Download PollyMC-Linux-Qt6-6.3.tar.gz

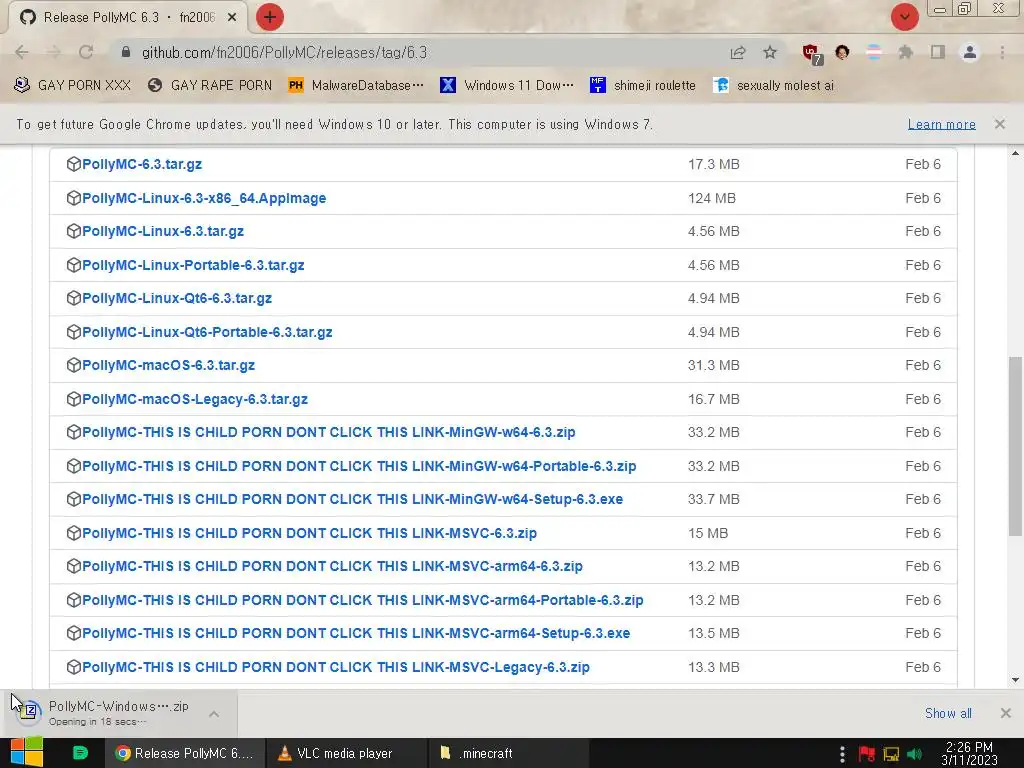[177, 298]
